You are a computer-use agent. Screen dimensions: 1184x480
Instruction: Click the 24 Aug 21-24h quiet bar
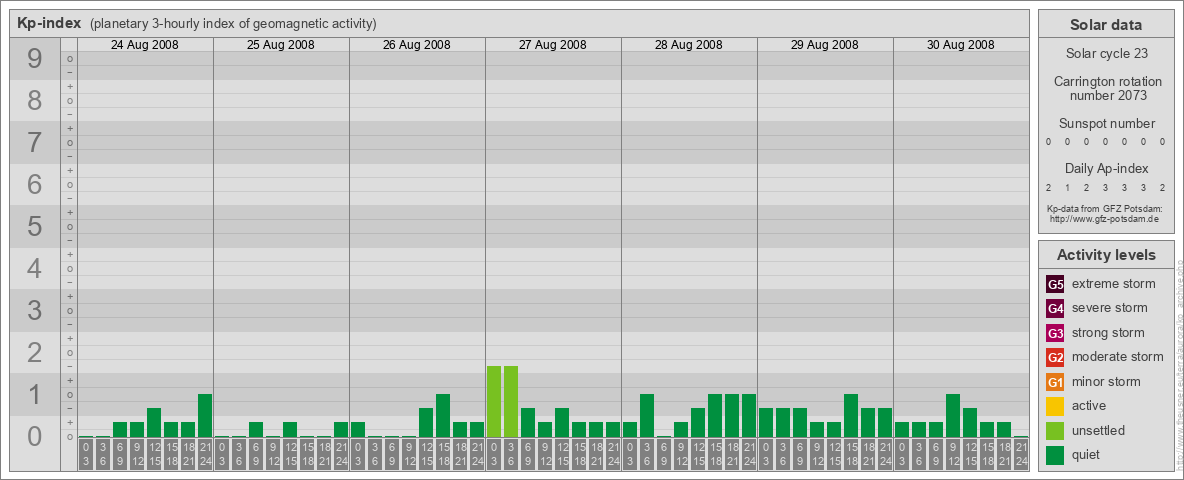coord(205,415)
